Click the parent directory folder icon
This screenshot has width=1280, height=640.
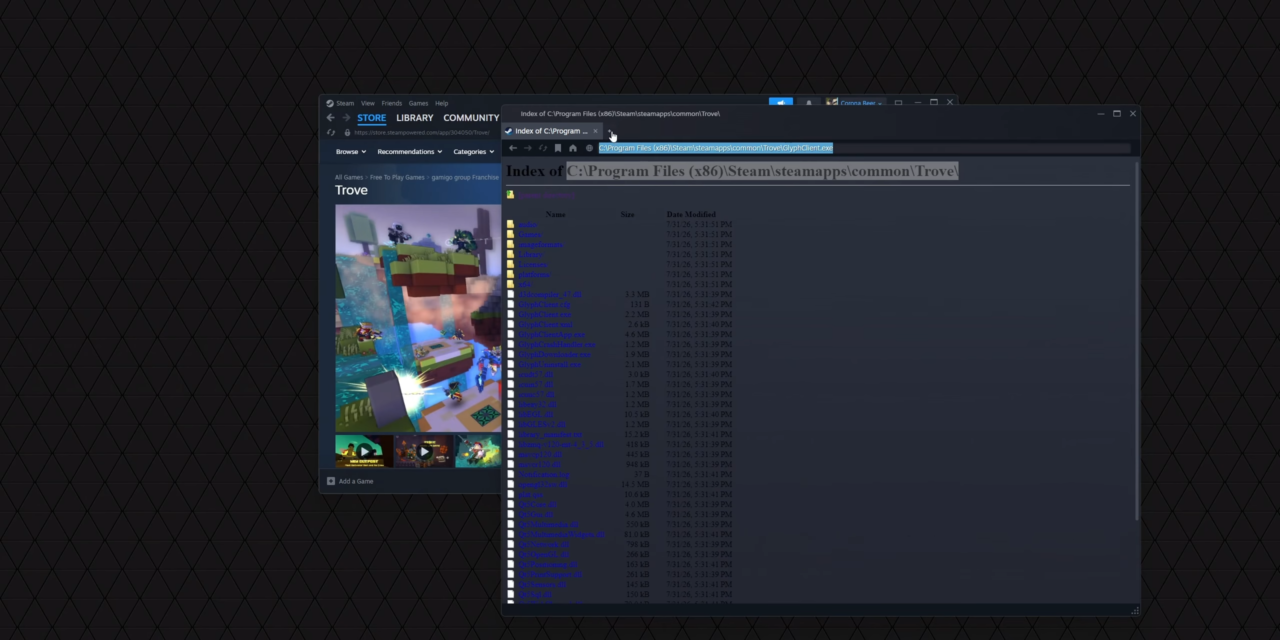[510, 195]
